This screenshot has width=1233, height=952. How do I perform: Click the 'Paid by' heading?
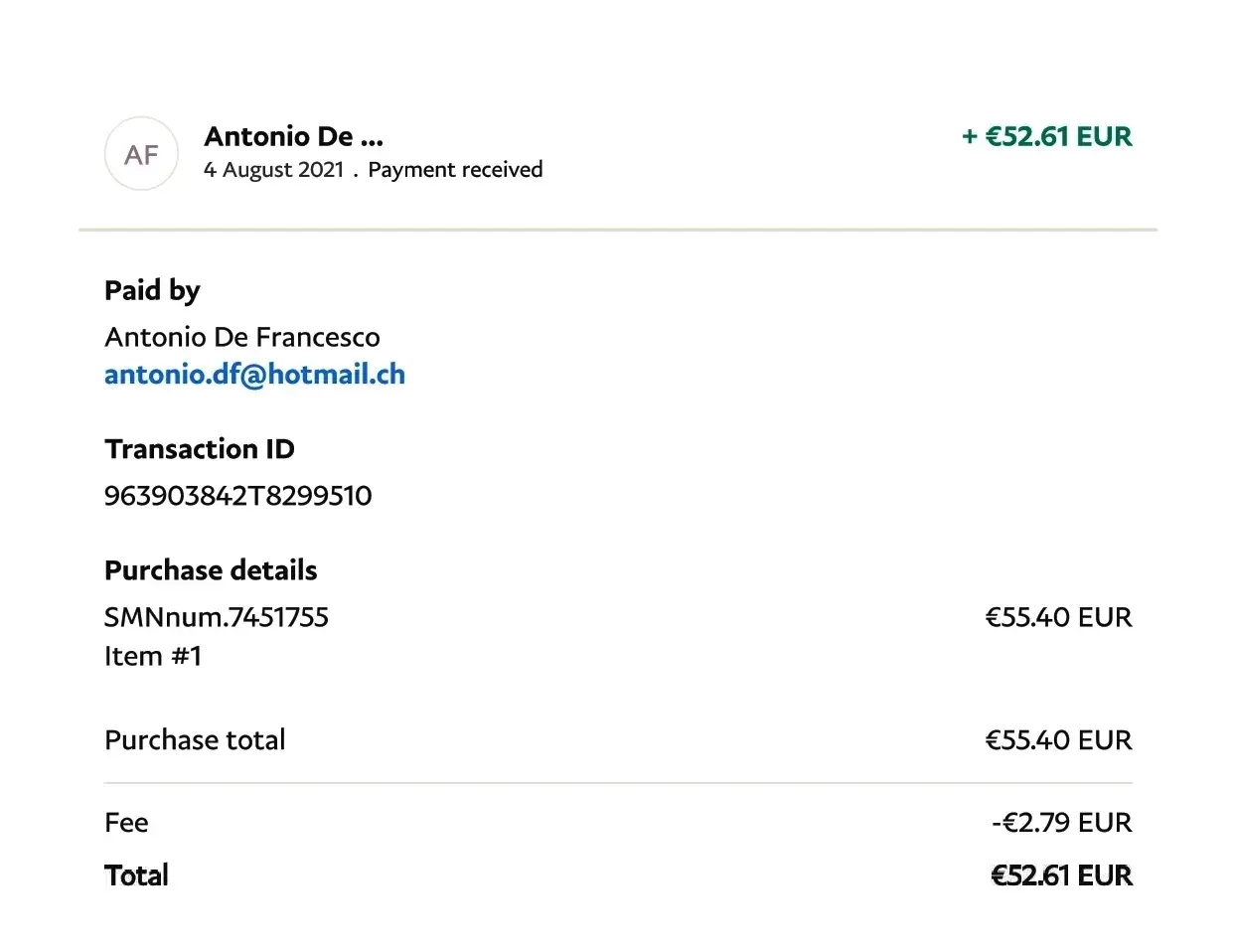coord(152,290)
